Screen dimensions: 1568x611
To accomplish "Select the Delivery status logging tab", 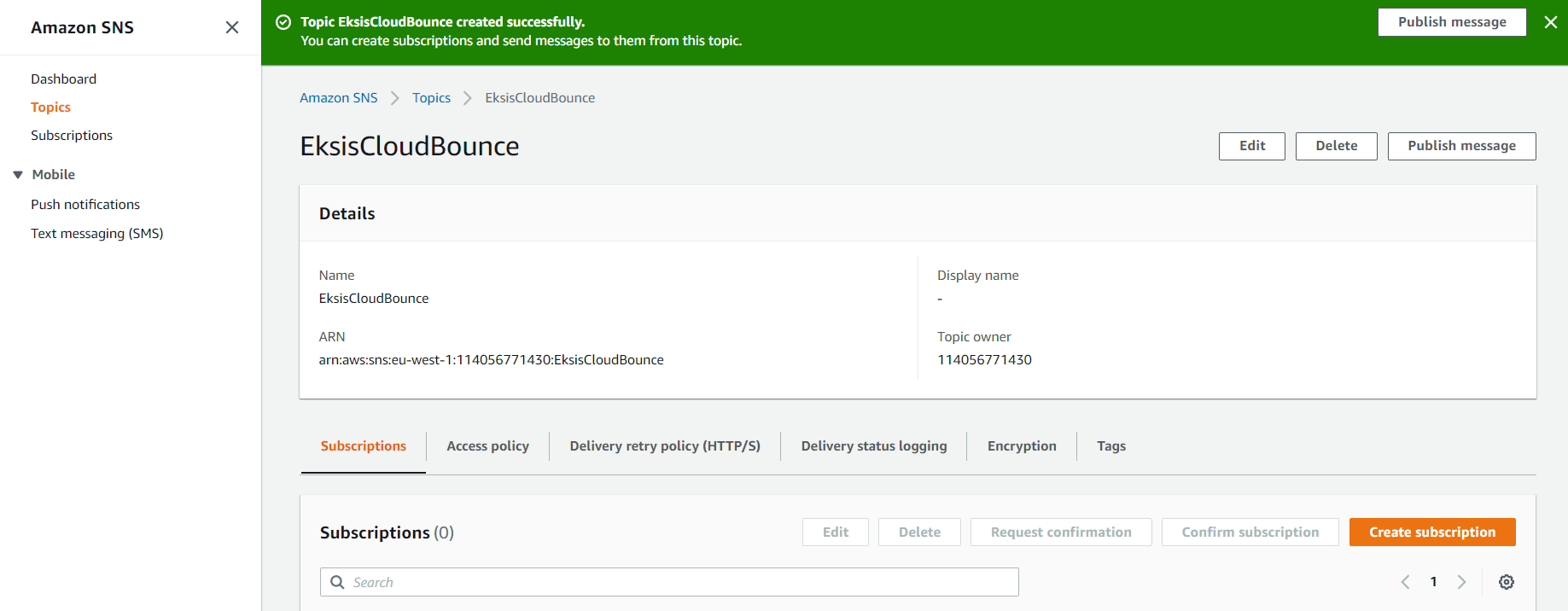I will click(873, 446).
